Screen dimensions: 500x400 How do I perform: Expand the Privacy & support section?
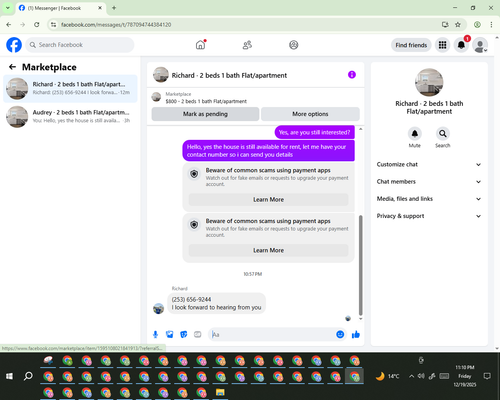pos(429,216)
